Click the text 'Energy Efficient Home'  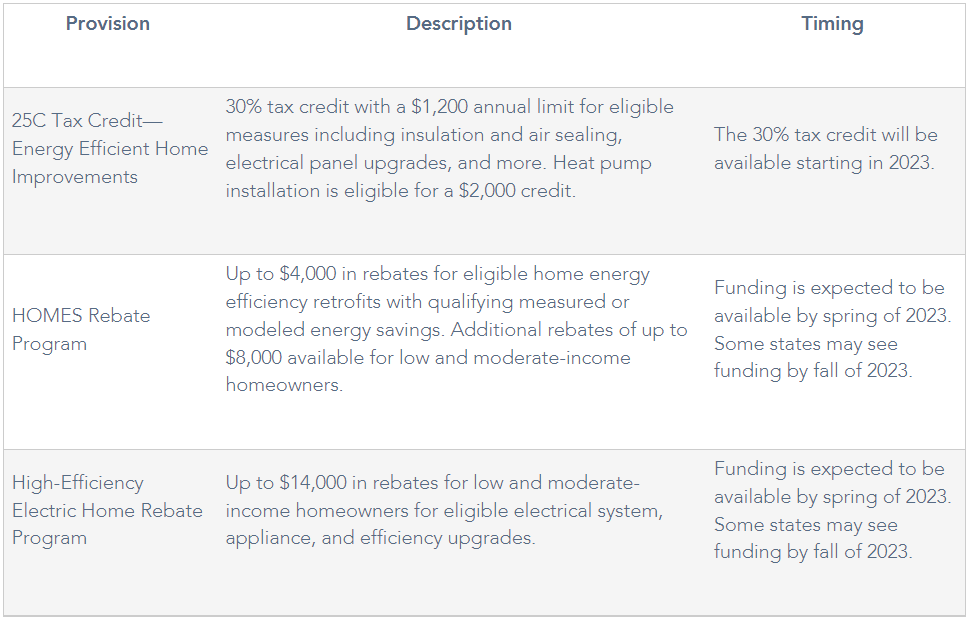(x=110, y=148)
